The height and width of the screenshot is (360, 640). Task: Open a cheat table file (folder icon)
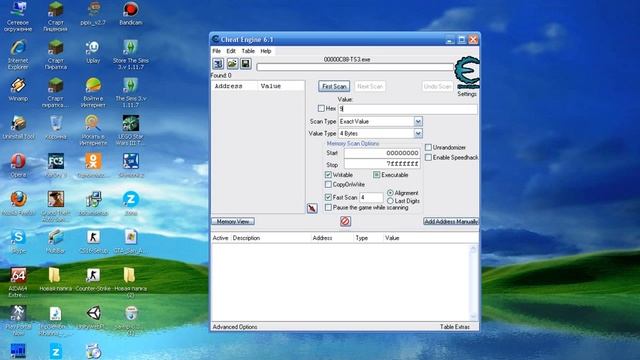pos(232,64)
